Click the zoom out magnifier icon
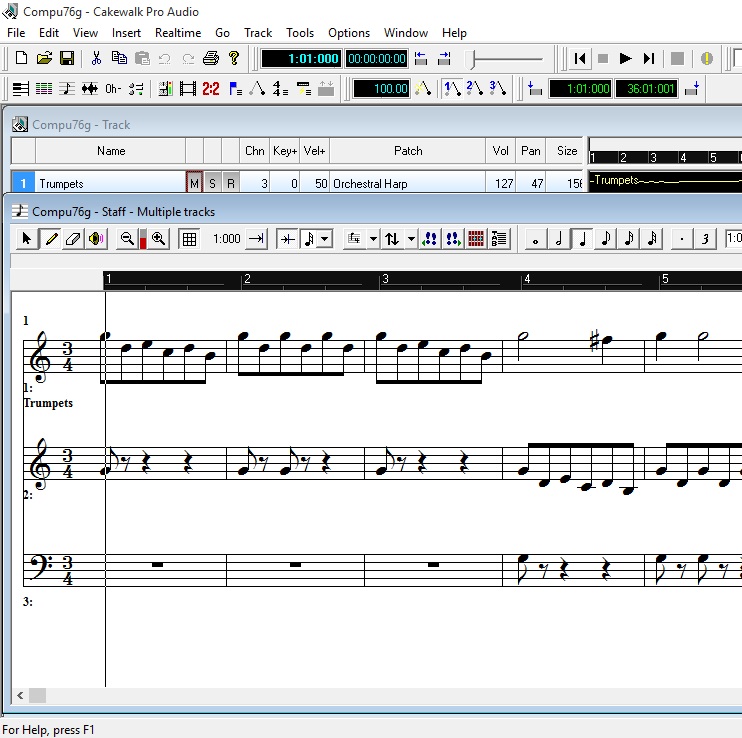Image resolution: width=742 pixels, height=738 pixels. point(127,239)
